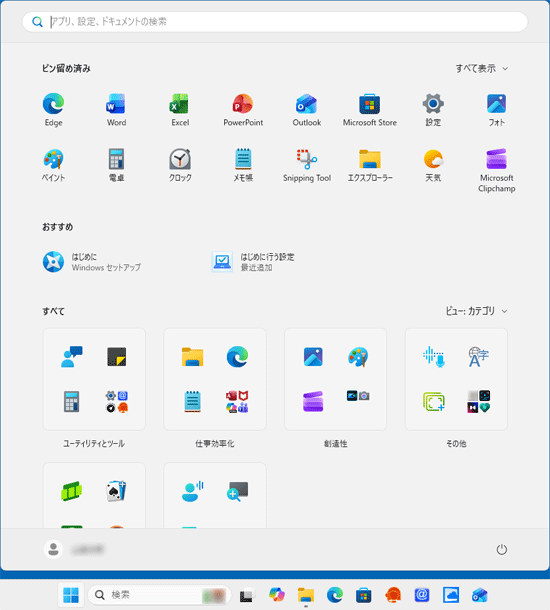Click the user account avatar
This screenshot has height=610, width=550.
tap(53, 549)
